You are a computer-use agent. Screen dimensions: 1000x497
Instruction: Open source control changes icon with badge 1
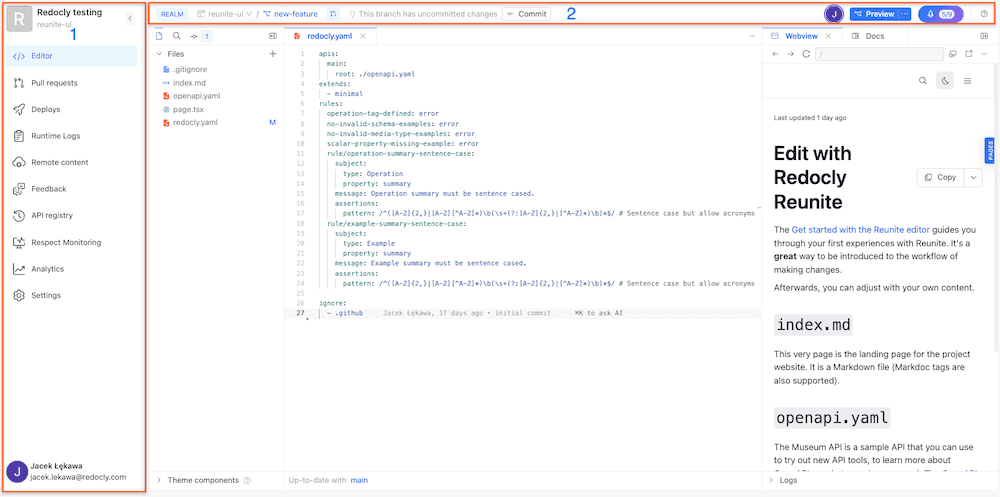(x=201, y=36)
